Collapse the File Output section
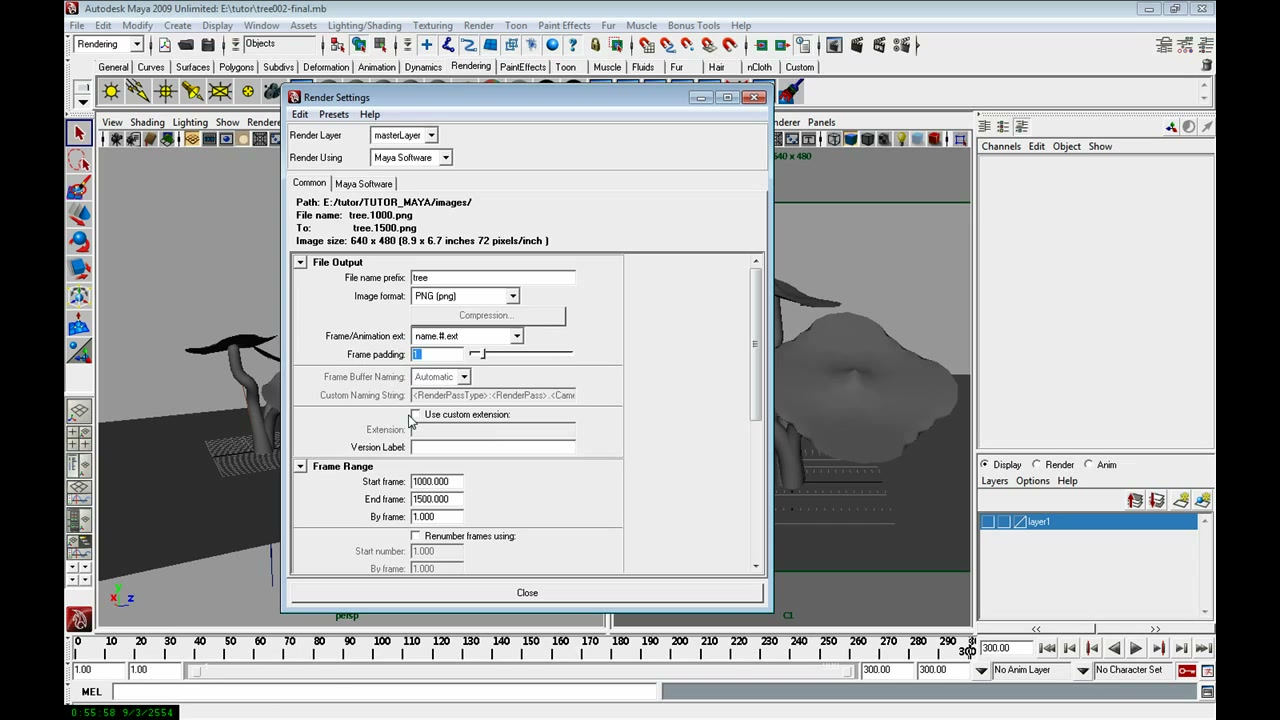This screenshot has height=720, width=1280. coord(300,262)
